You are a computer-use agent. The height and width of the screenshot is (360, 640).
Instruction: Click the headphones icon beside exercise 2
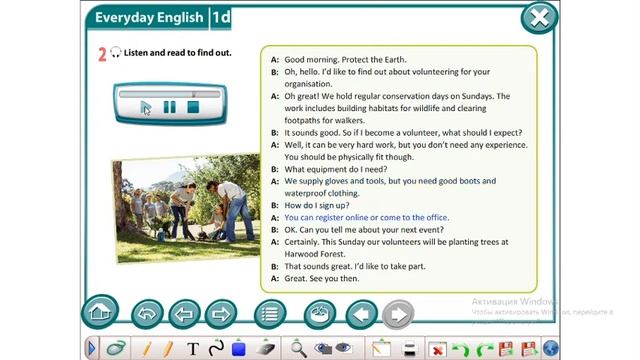coord(116,53)
